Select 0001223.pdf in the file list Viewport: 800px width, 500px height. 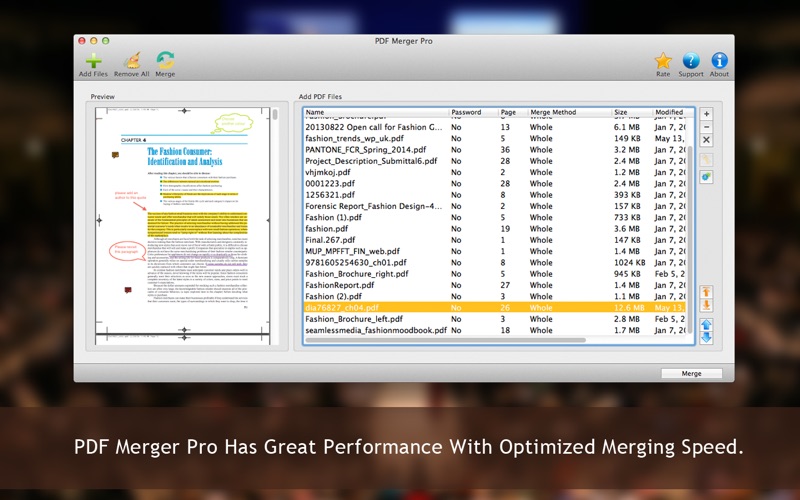[x=495, y=183]
